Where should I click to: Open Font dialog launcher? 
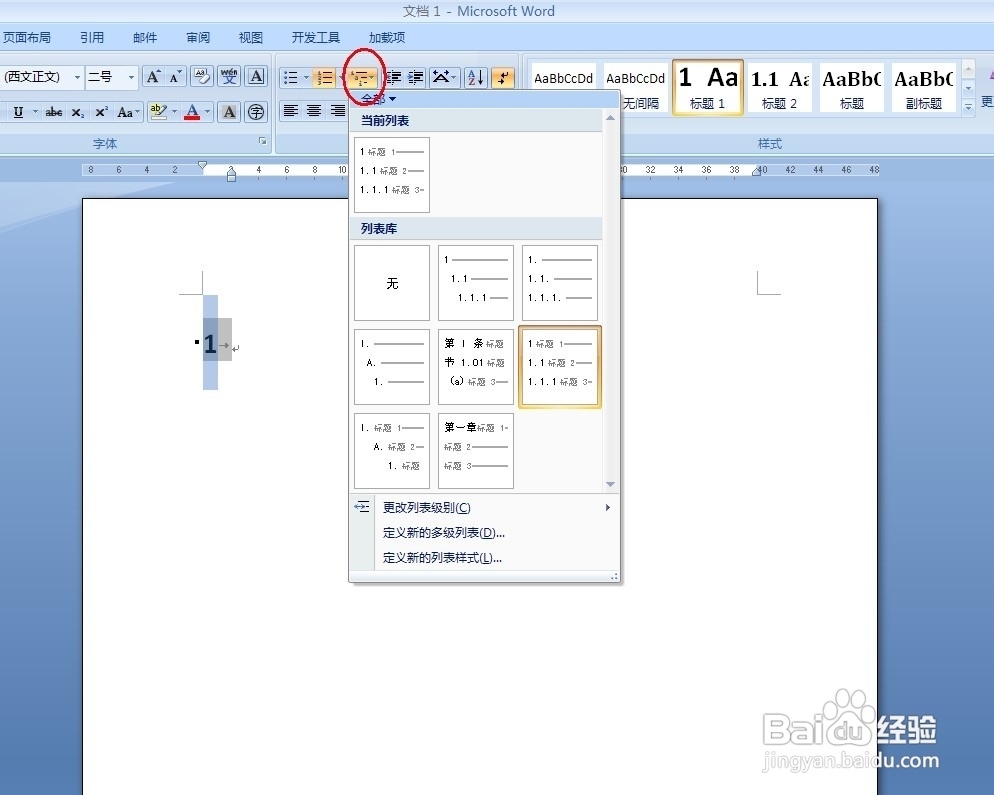(262, 141)
